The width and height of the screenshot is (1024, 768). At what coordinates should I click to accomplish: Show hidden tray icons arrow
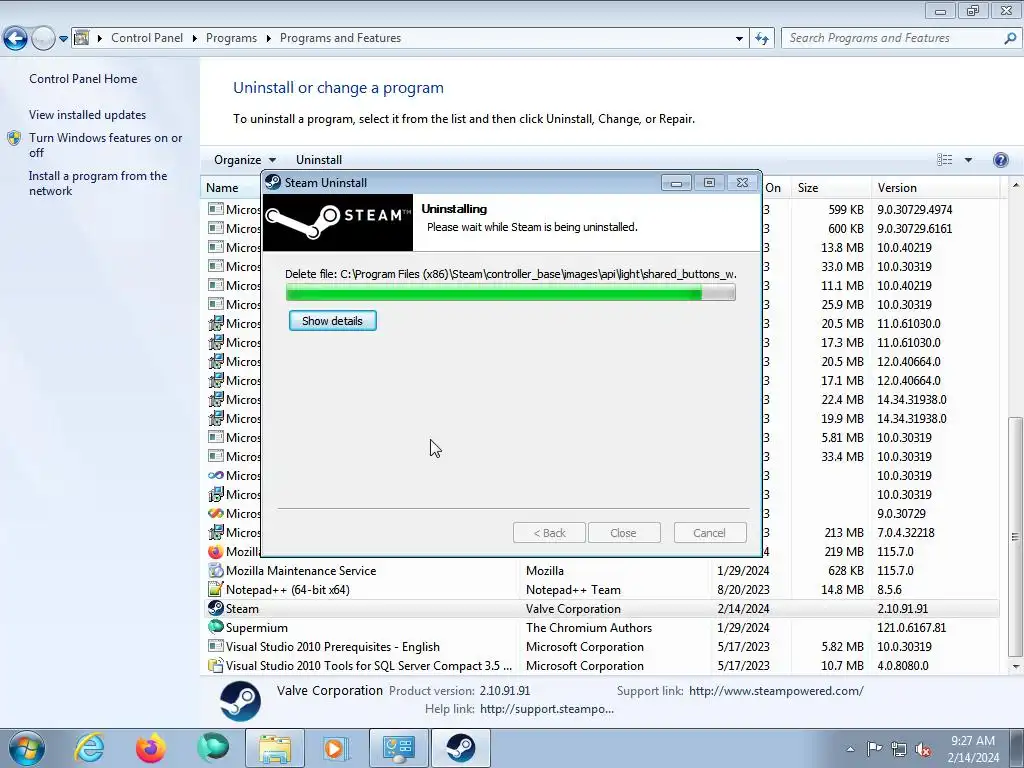[850, 749]
